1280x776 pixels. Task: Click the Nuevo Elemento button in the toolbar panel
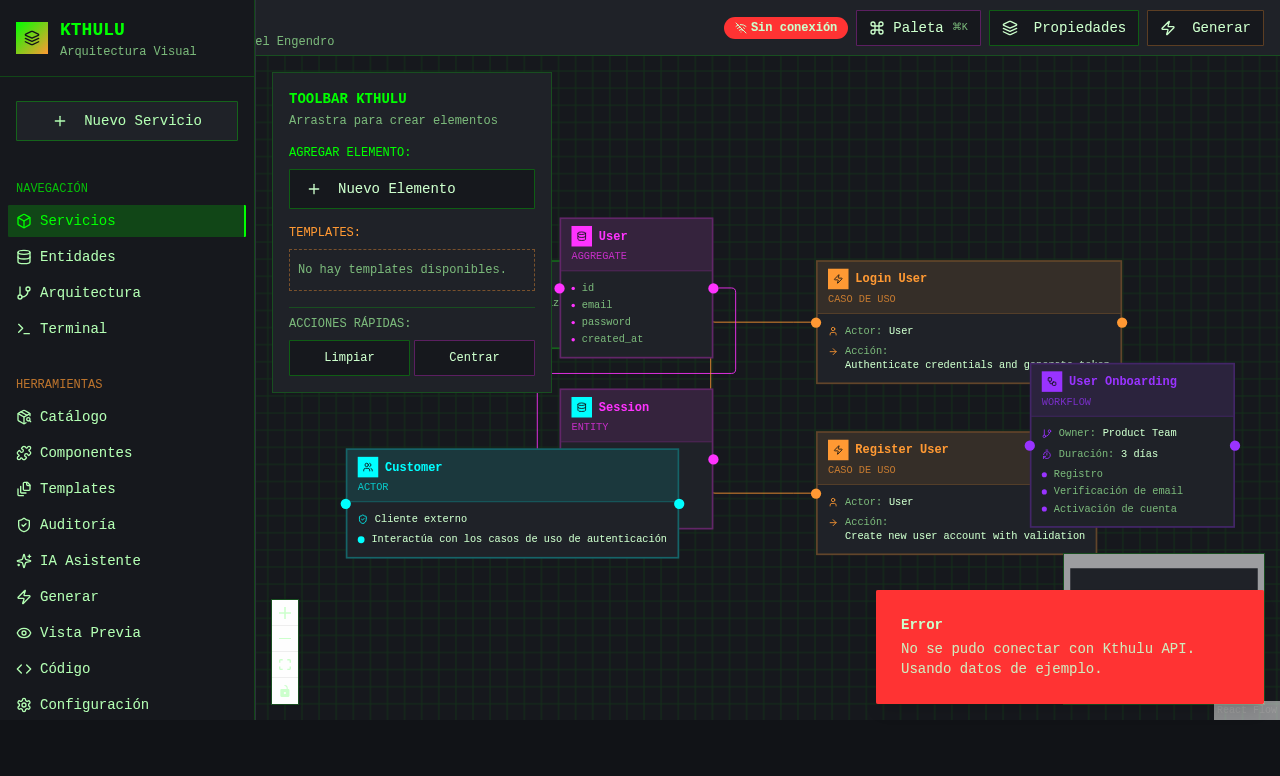click(x=412, y=189)
